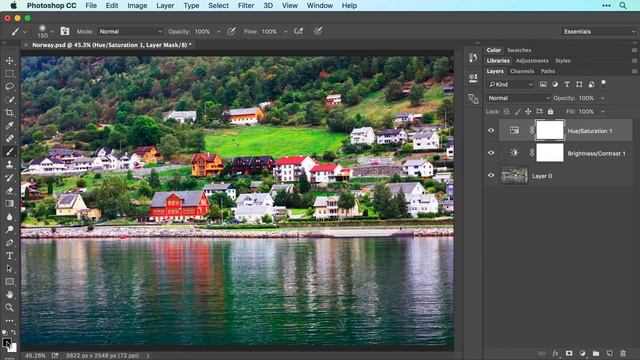Select the History Brush tool
Viewport: 640px width, 360px height.
pos(9,178)
